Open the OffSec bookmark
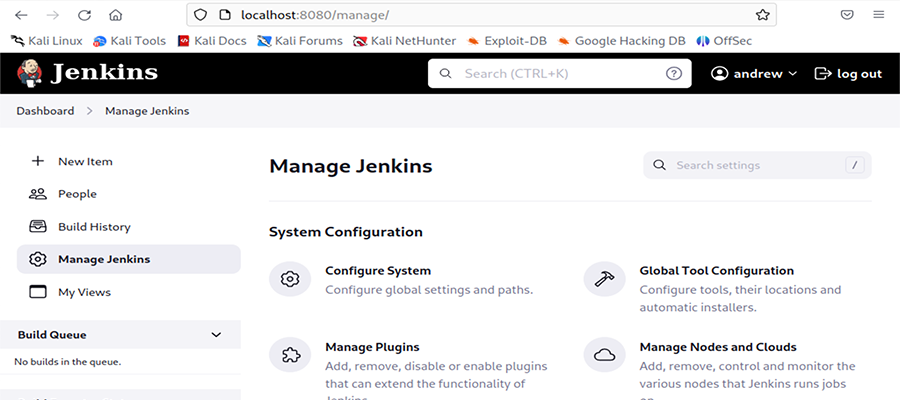 724,41
